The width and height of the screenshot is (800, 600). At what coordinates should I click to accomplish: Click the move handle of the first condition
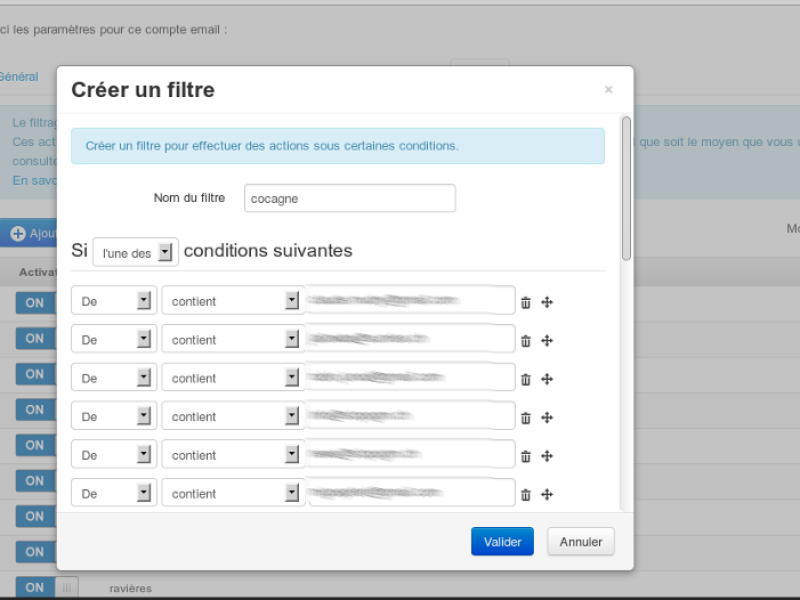click(x=547, y=303)
